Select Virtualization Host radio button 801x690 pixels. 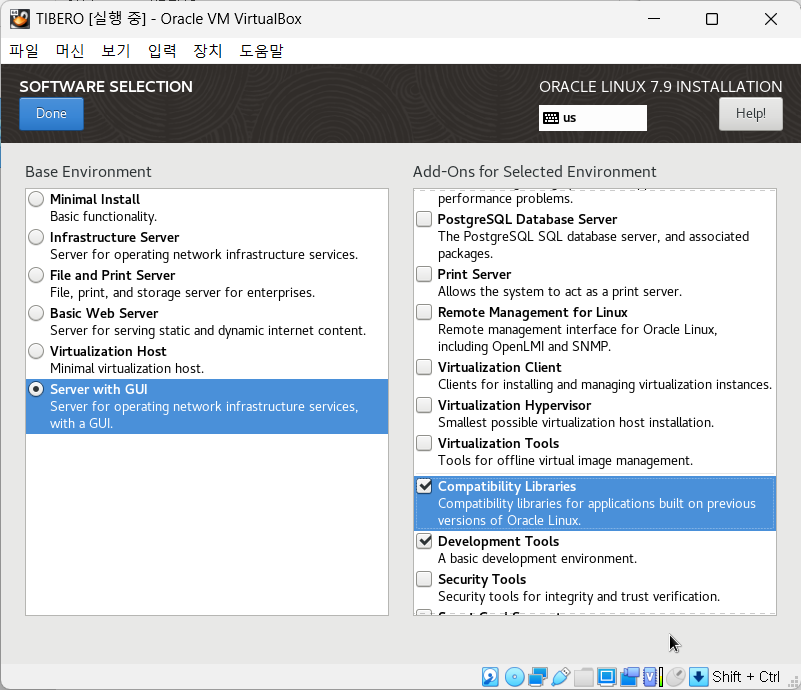[36, 351]
